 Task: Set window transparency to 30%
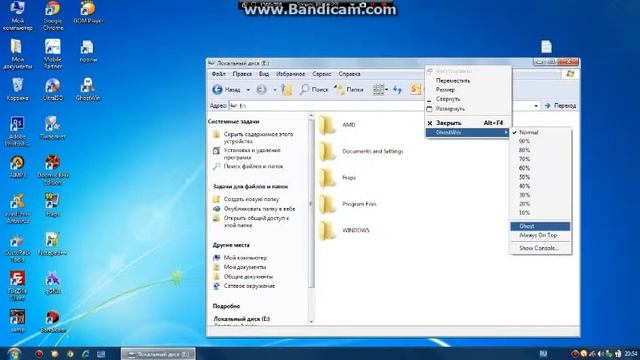(x=540, y=195)
